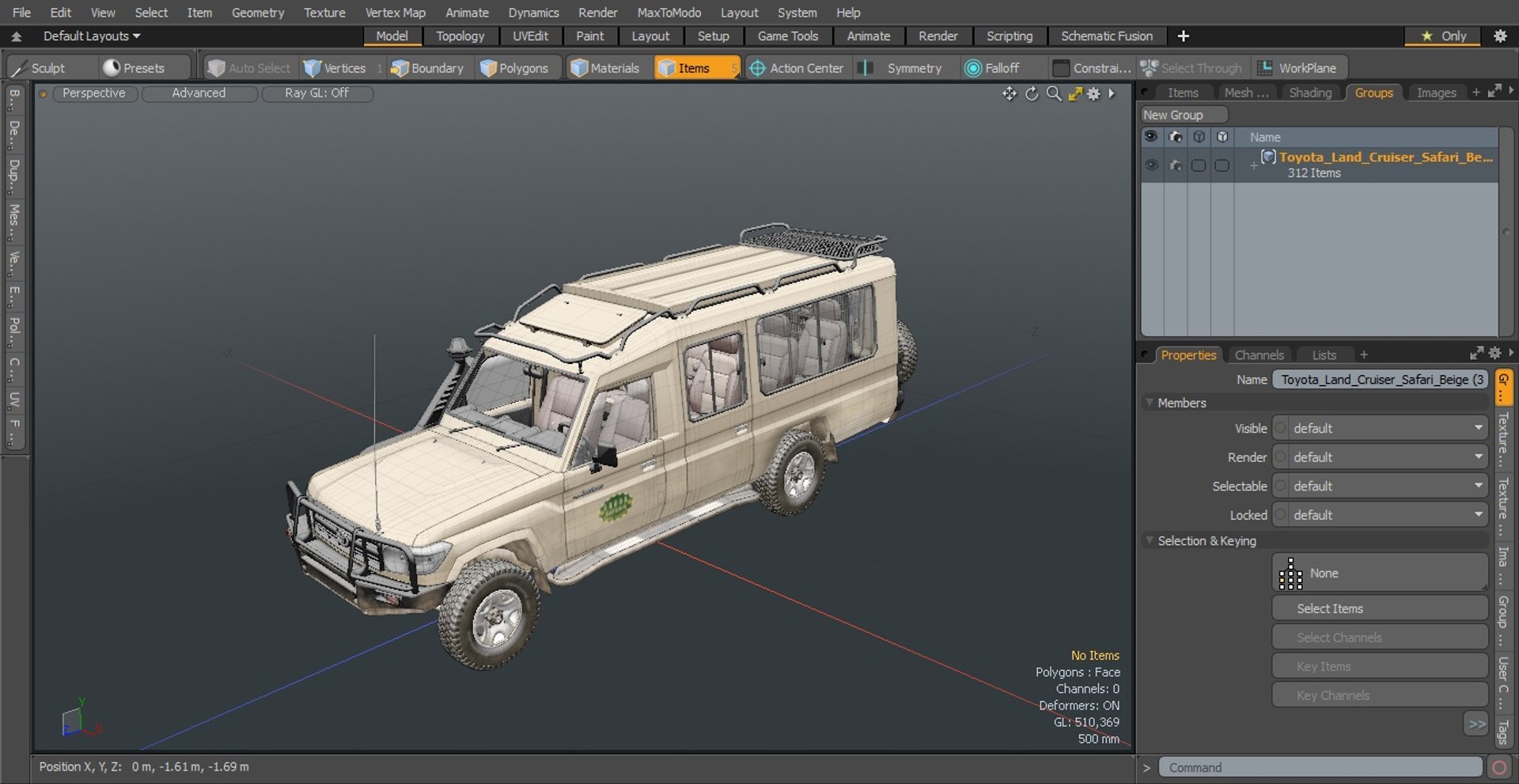The height and width of the screenshot is (784, 1519).
Task: Click the viewport pan (move) icon
Action: click(1010, 94)
